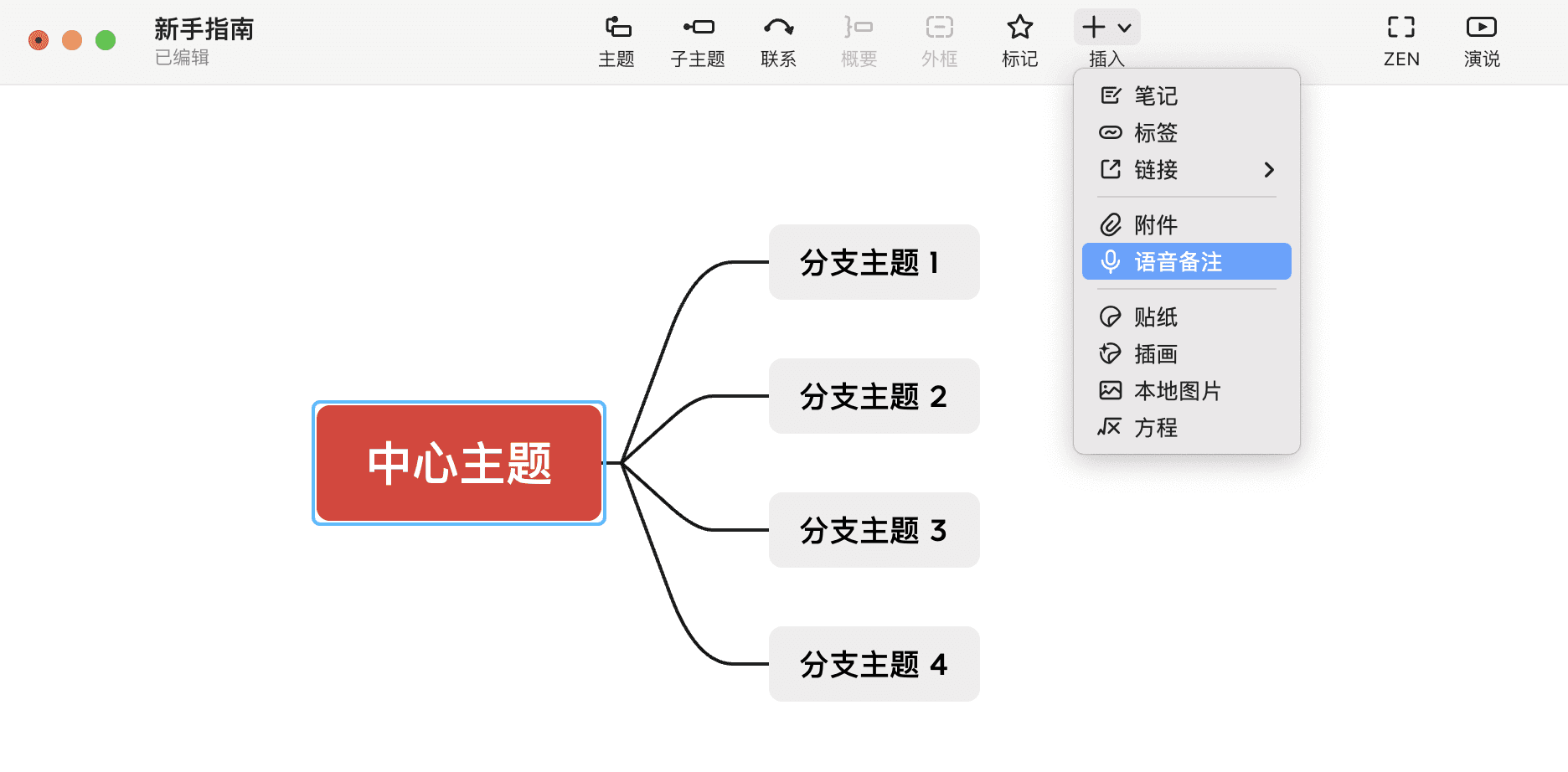The width and height of the screenshot is (1568, 772).
Task: Click the grayed 概要 (Summary) icon
Action: coord(857,38)
